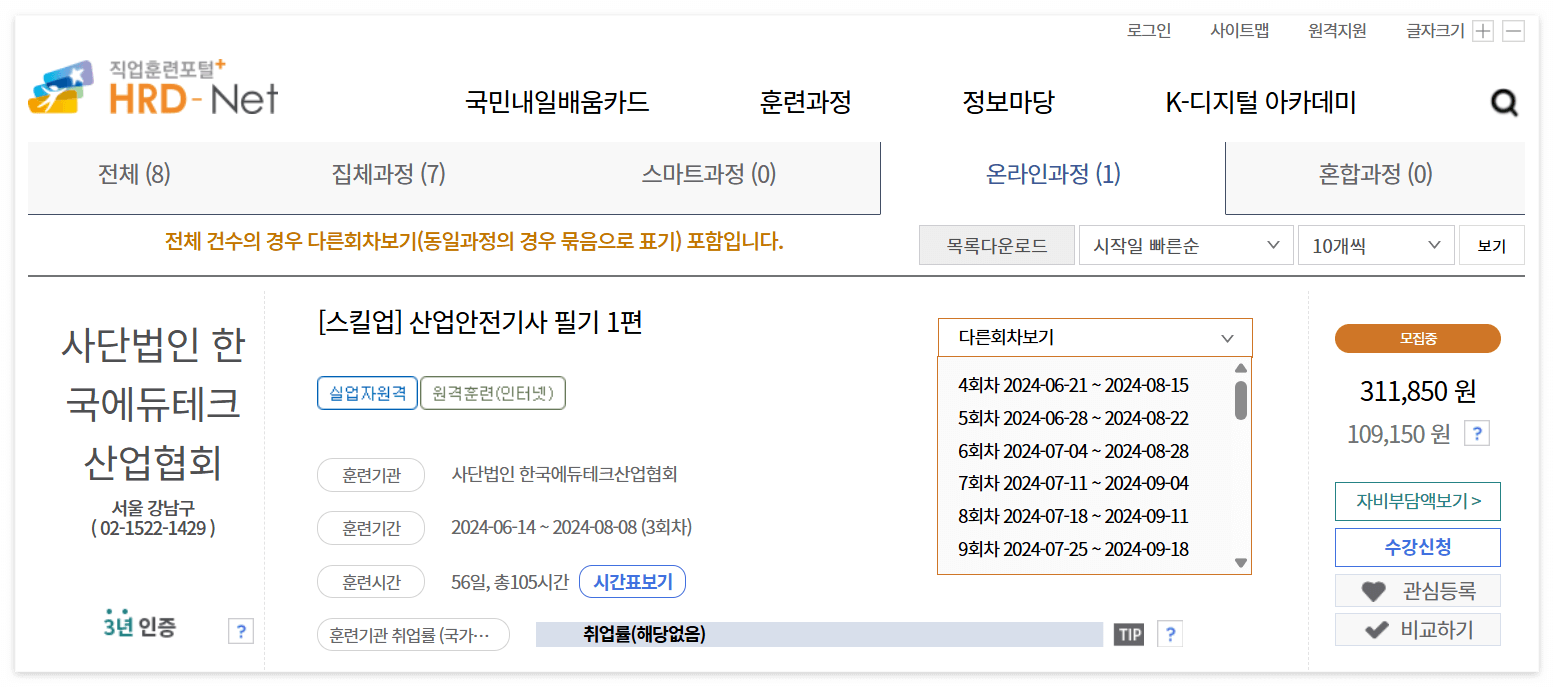Go home via the HRD-Net logo

tap(152, 88)
